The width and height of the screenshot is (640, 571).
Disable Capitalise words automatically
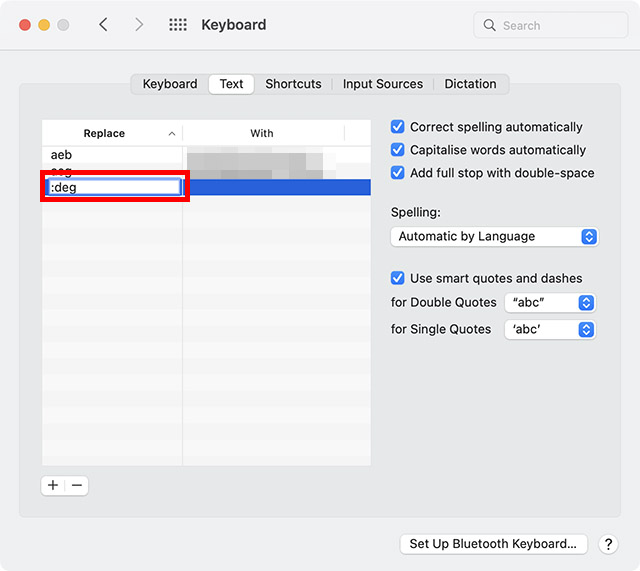click(398, 150)
